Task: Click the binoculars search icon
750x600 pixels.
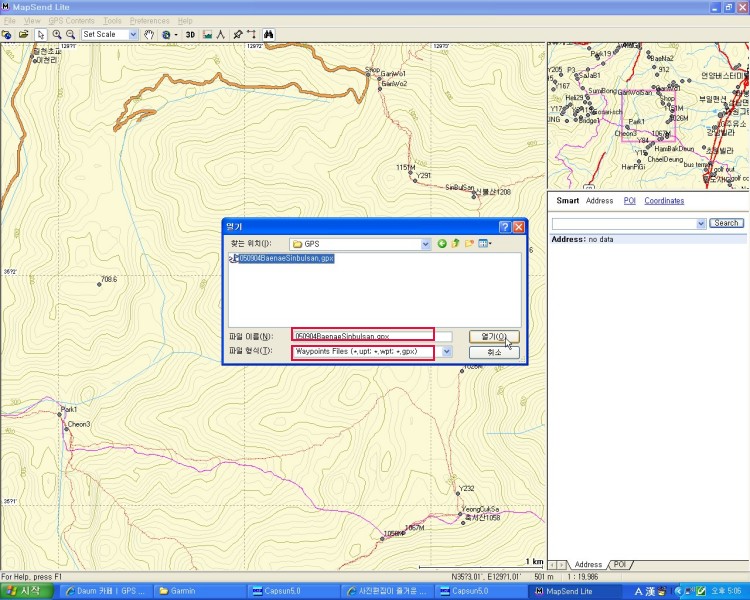Action: point(269,34)
